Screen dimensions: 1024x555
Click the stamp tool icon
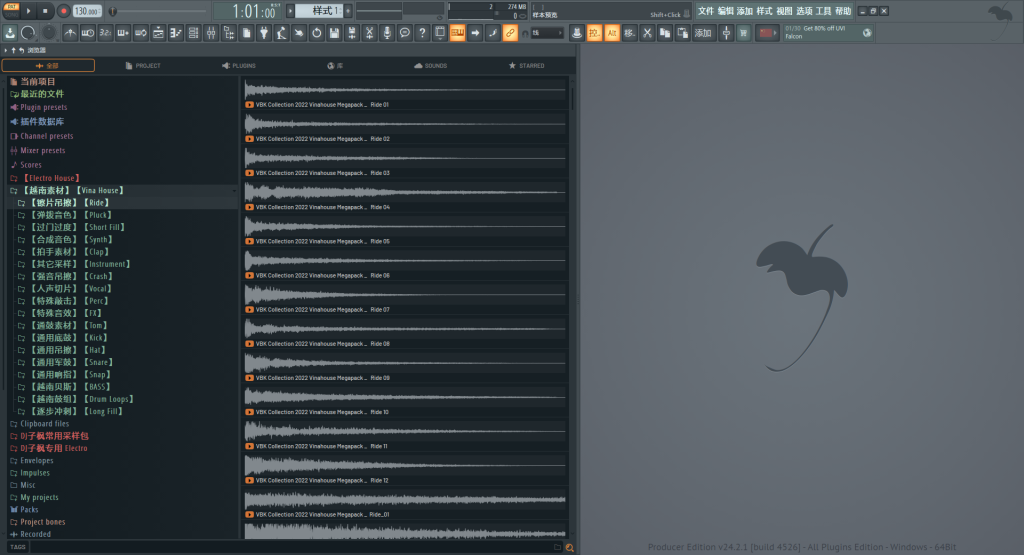(577, 33)
